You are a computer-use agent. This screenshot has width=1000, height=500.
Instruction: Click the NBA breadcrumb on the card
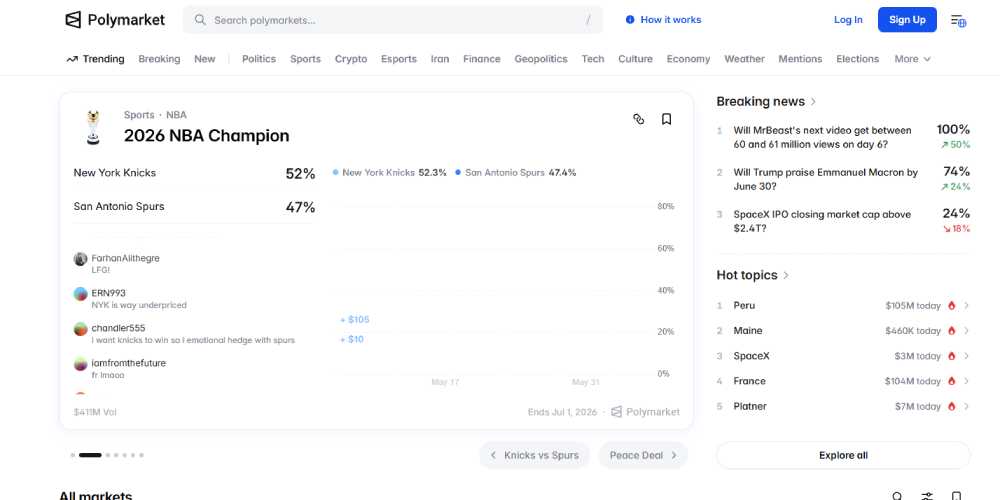coord(177,115)
